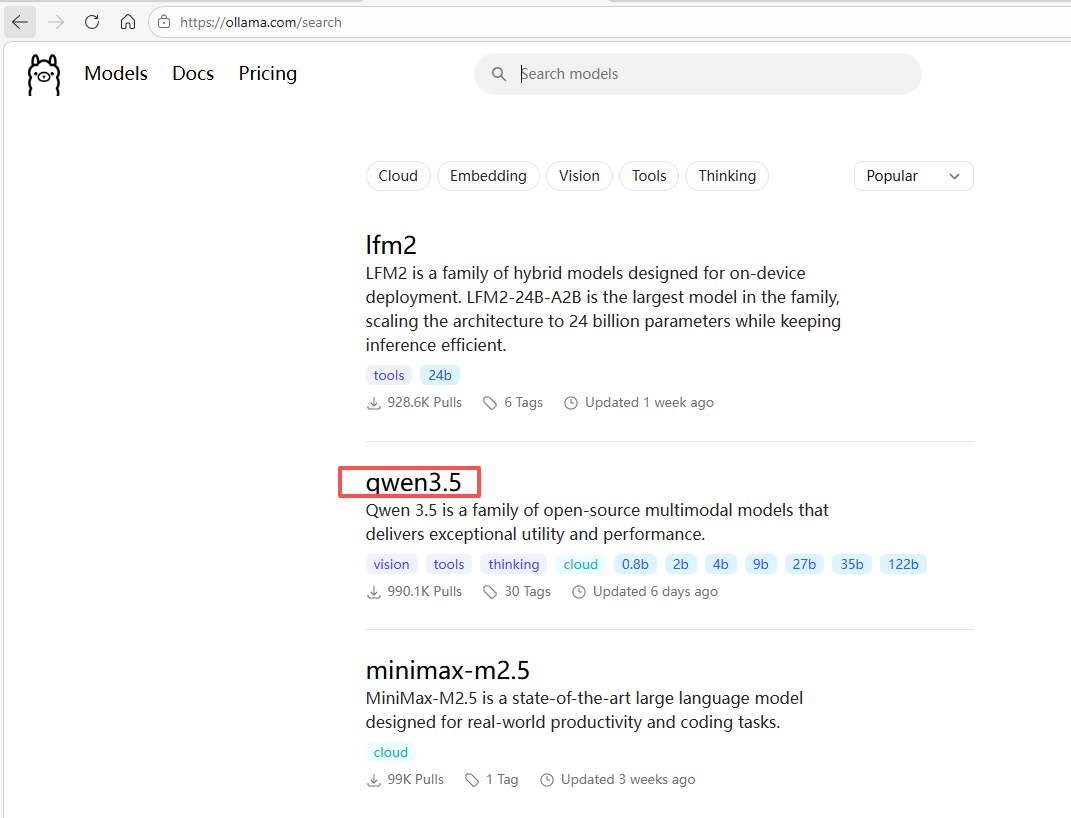
Task: Click 'Updated 3 weeks ago' text
Action: coord(628,780)
